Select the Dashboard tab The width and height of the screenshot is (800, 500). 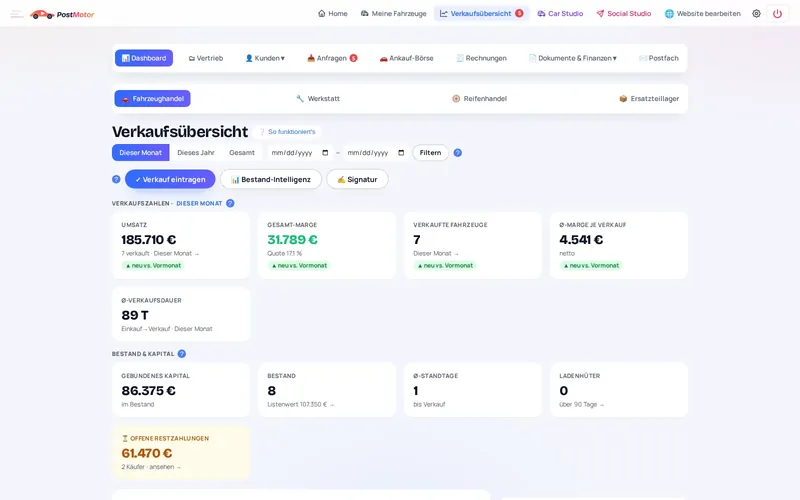(x=144, y=58)
